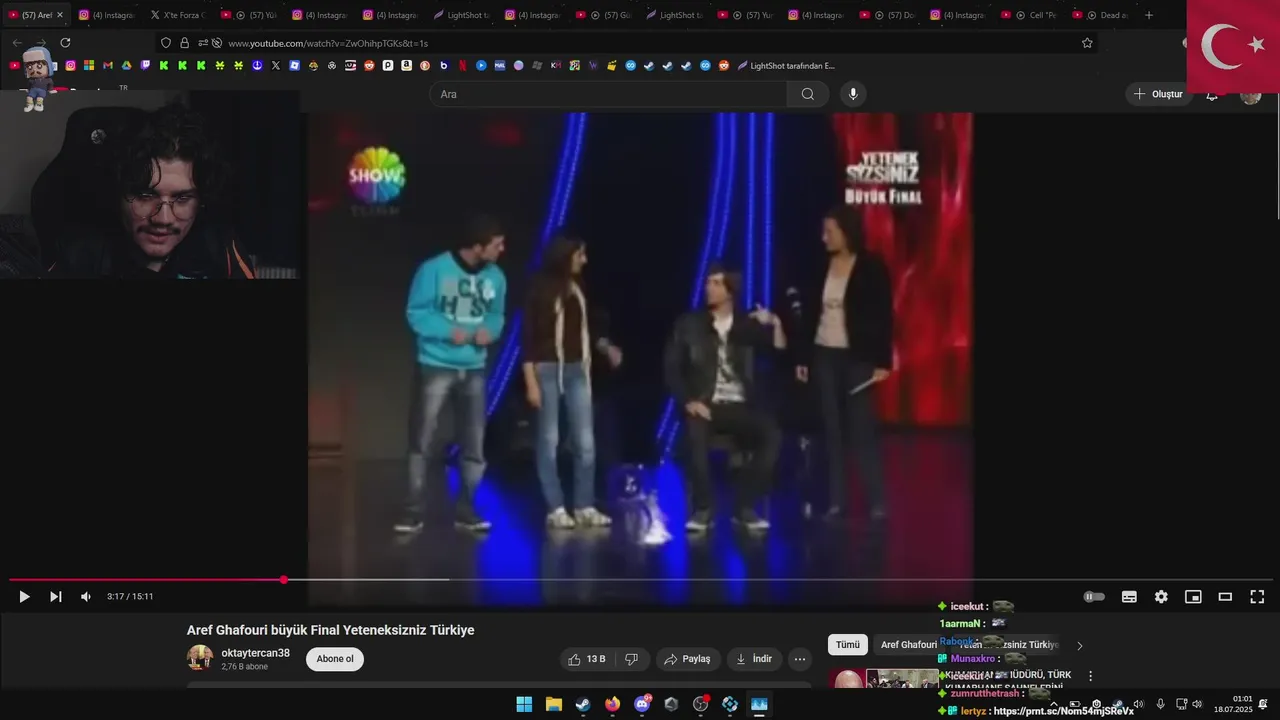The image size is (1280, 720).
Task: Open a new browser tab
Action: click(1148, 15)
